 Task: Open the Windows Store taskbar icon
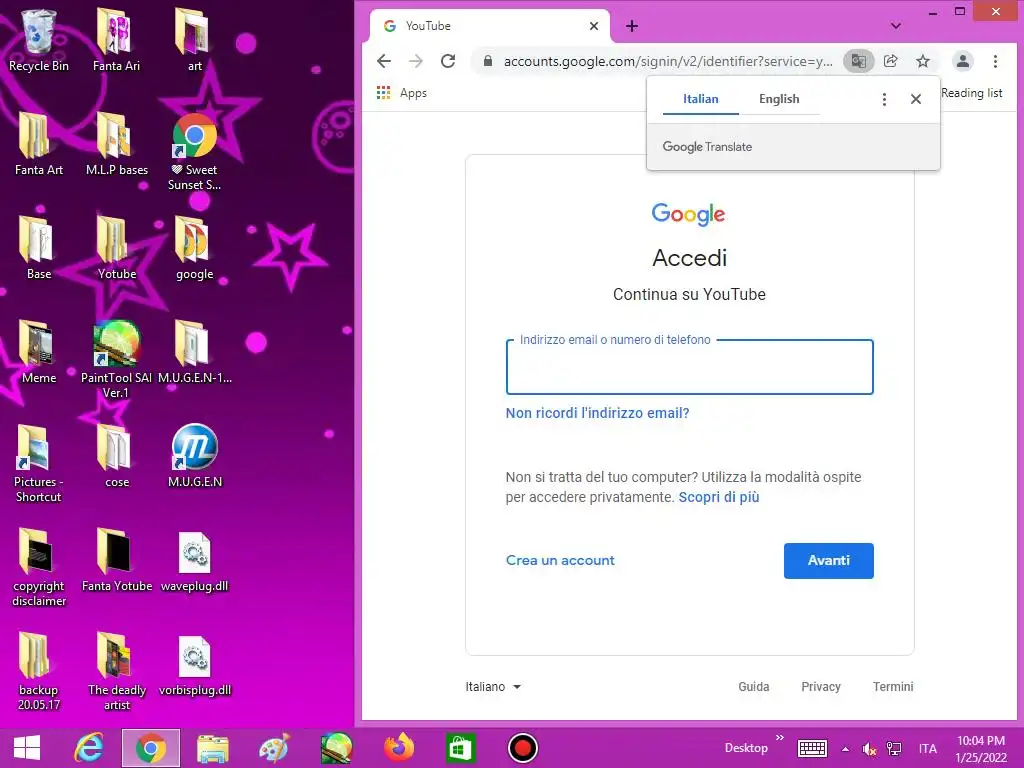click(460, 748)
